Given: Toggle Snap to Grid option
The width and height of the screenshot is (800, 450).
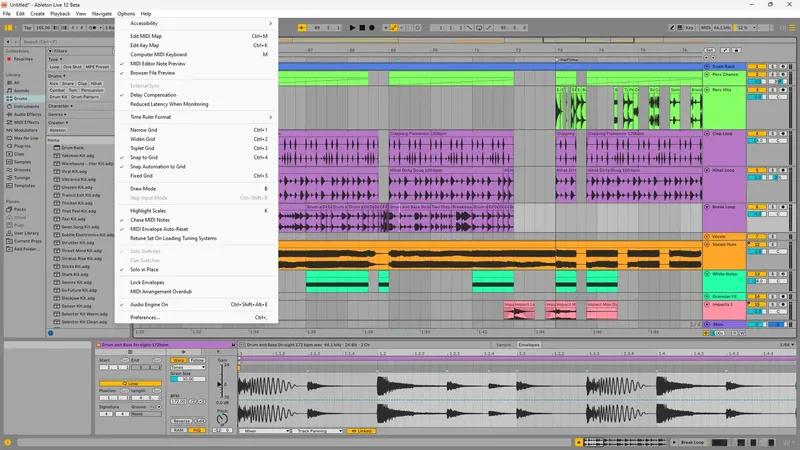Looking at the screenshot, I should (144, 157).
